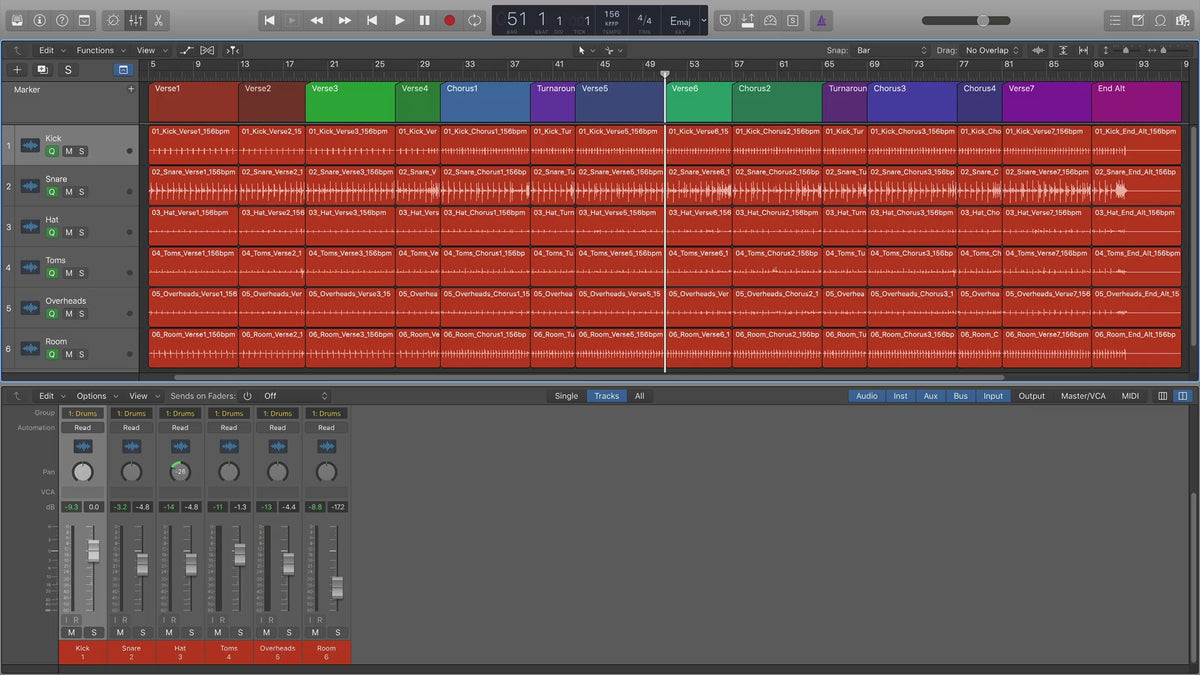This screenshot has width=1200, height=675.
Task: Mute the Snare track in track header
Action: point(68,192)
